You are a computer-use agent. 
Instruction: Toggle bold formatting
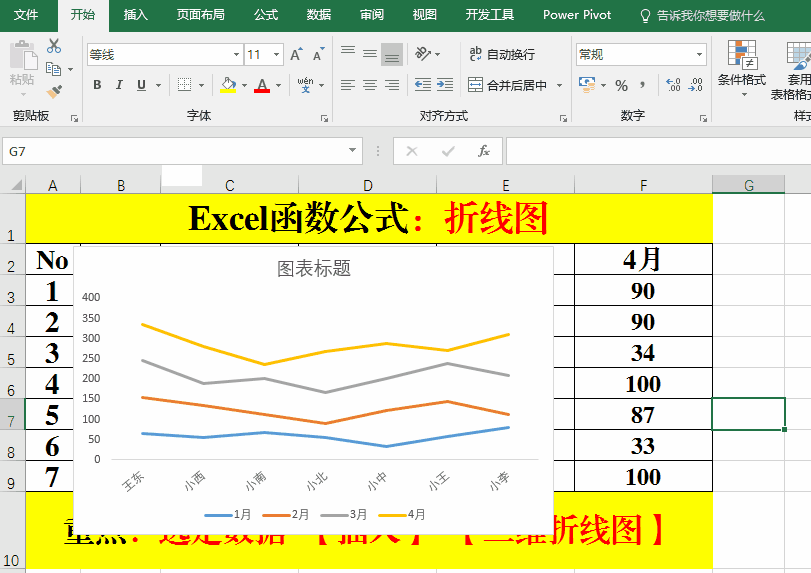[97, 85]
